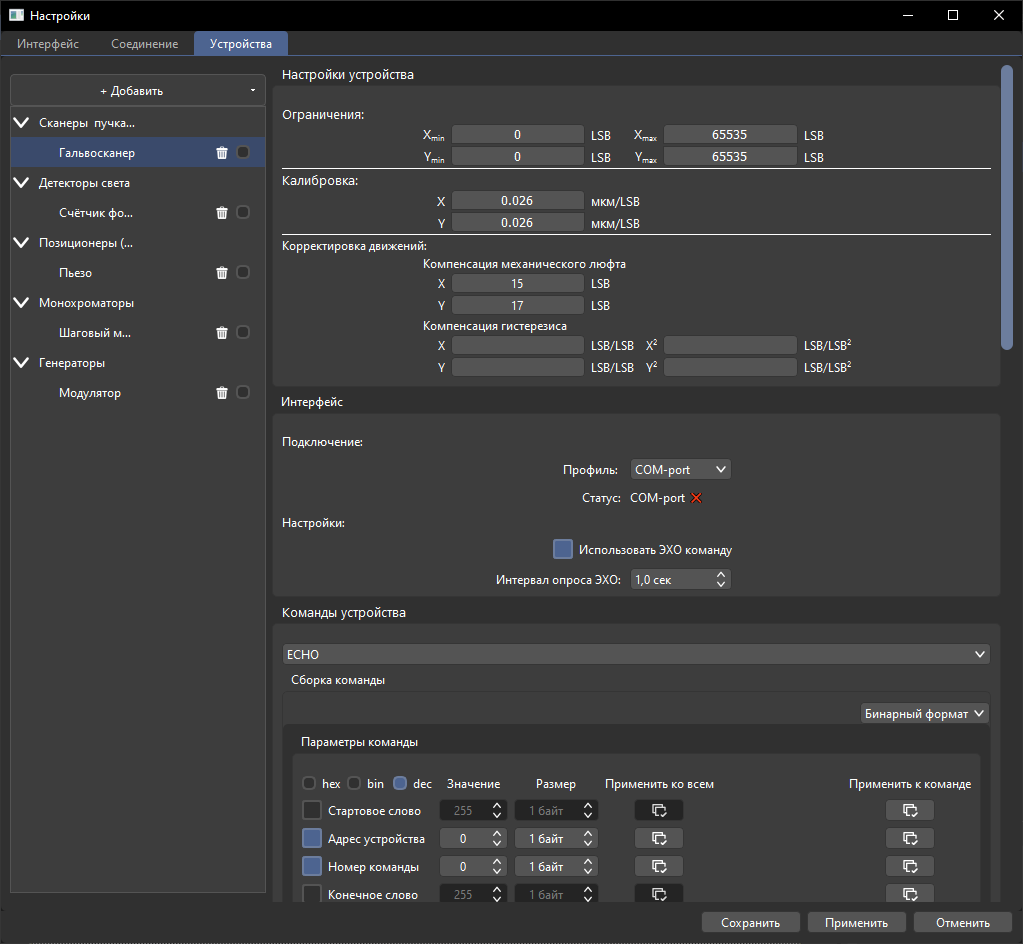Click the Xmax limit input field
This screenshot has height=944, width=1023.
pyautogui.click(x=729, y=135)
